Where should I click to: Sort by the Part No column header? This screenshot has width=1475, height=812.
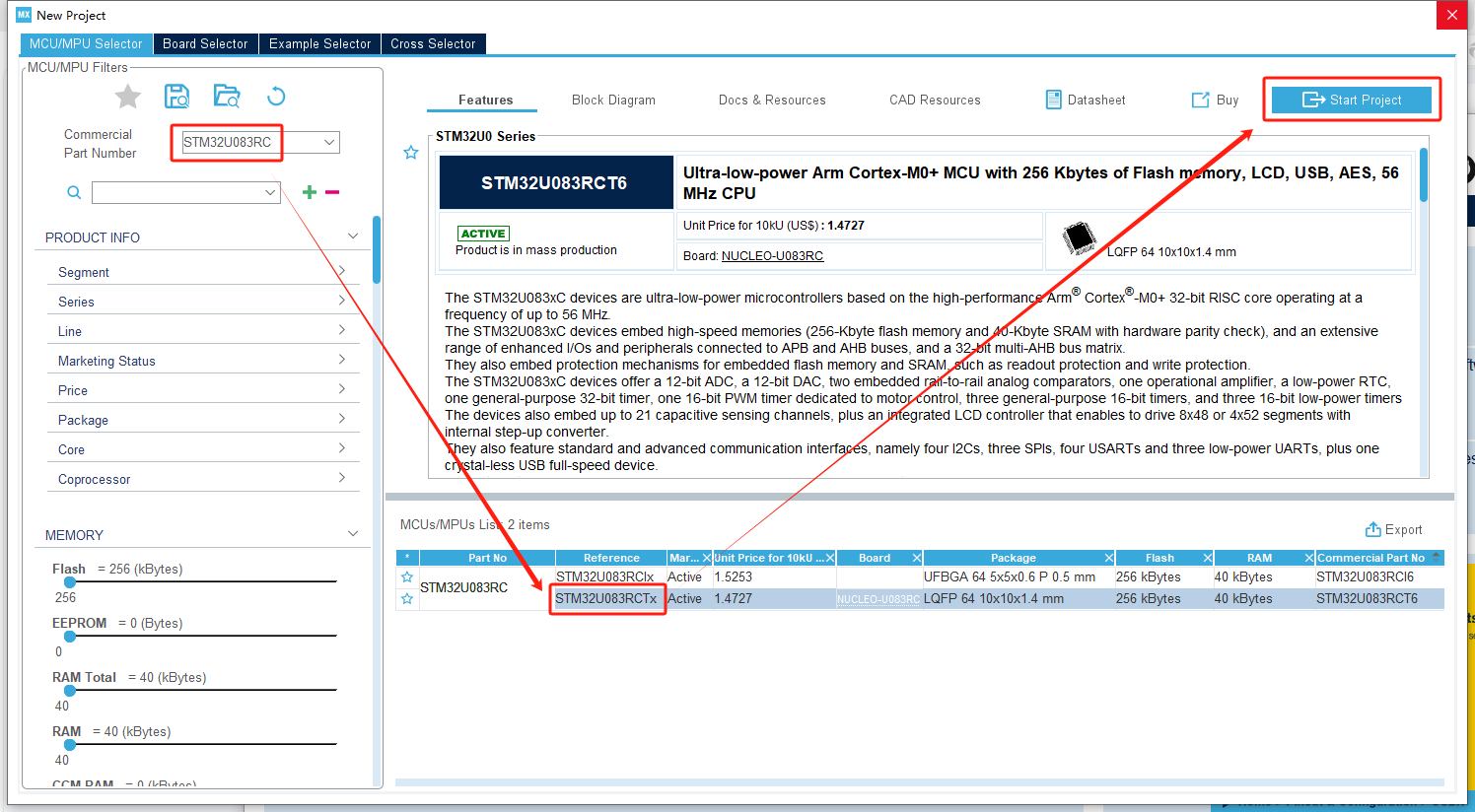[487, 558]
